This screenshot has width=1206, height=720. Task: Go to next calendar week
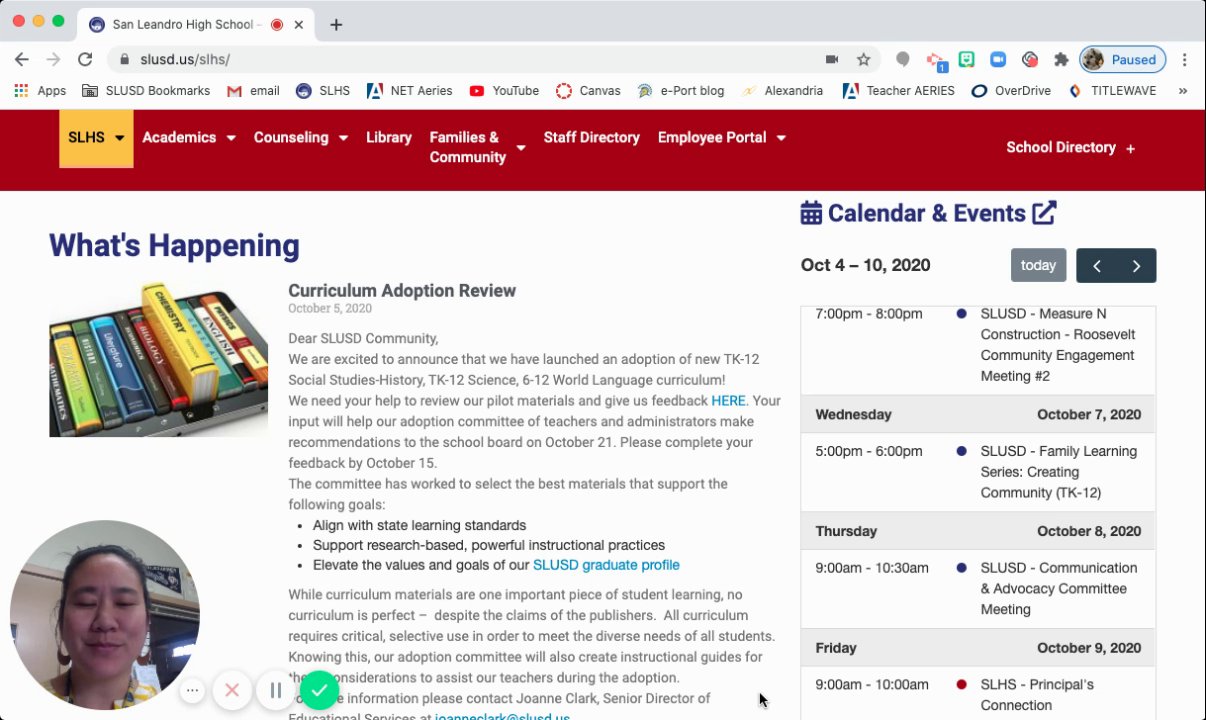click(x=1136, y=265)
